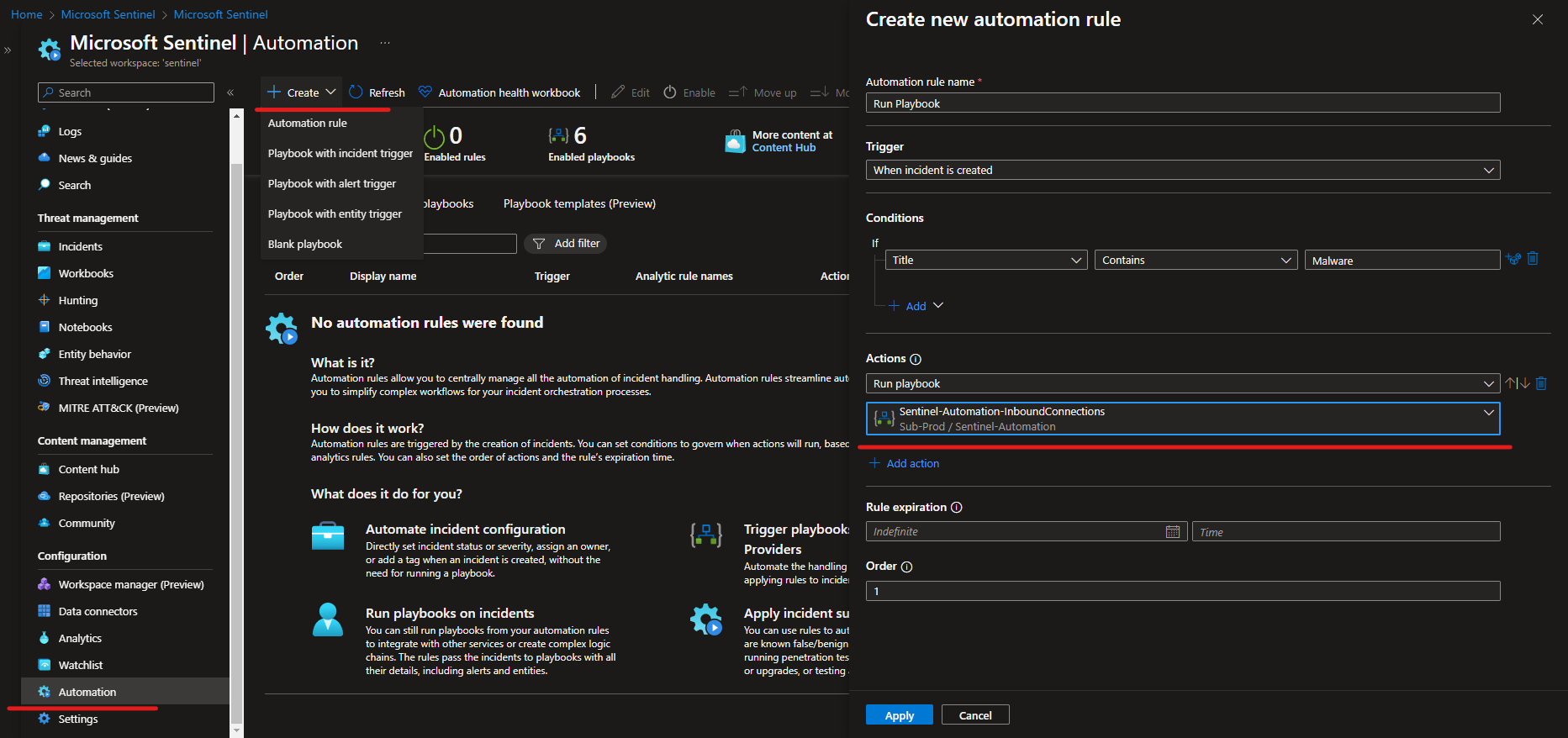Show info tooltip next to Actions
This screenshot has width=1568, height=738.
click(x=916, y=359)
